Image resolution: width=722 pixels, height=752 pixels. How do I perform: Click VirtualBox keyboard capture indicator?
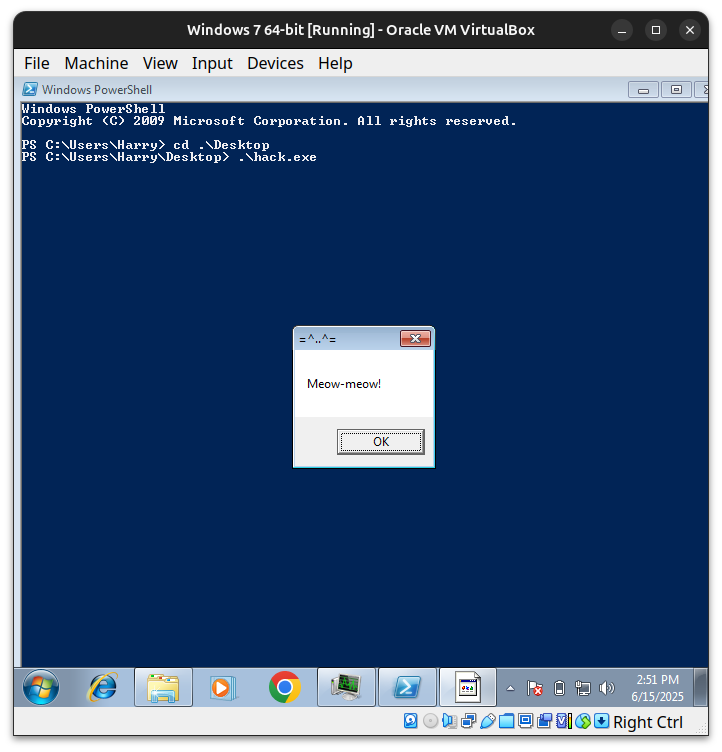point(602,721)
